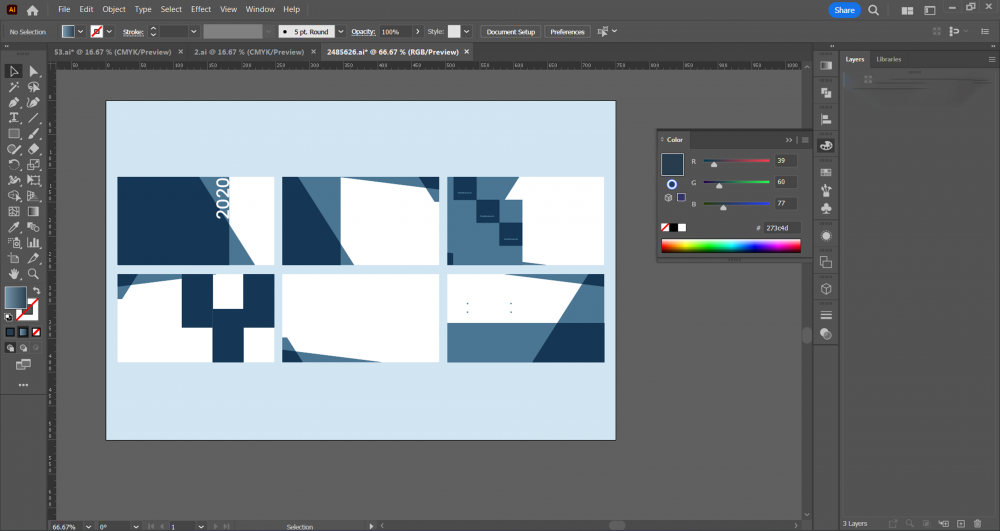The height and width of the screenshot is (531, 1000).
Task: Expand the stroke weight dropdown
Action: point(193,31)
